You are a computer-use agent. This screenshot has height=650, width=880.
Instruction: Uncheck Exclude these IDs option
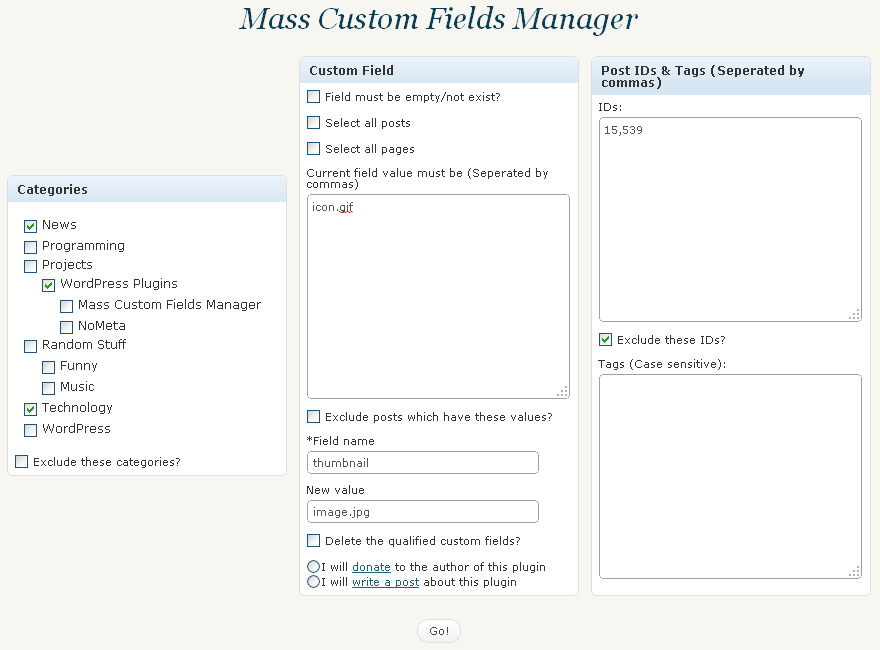coord(605,340)
